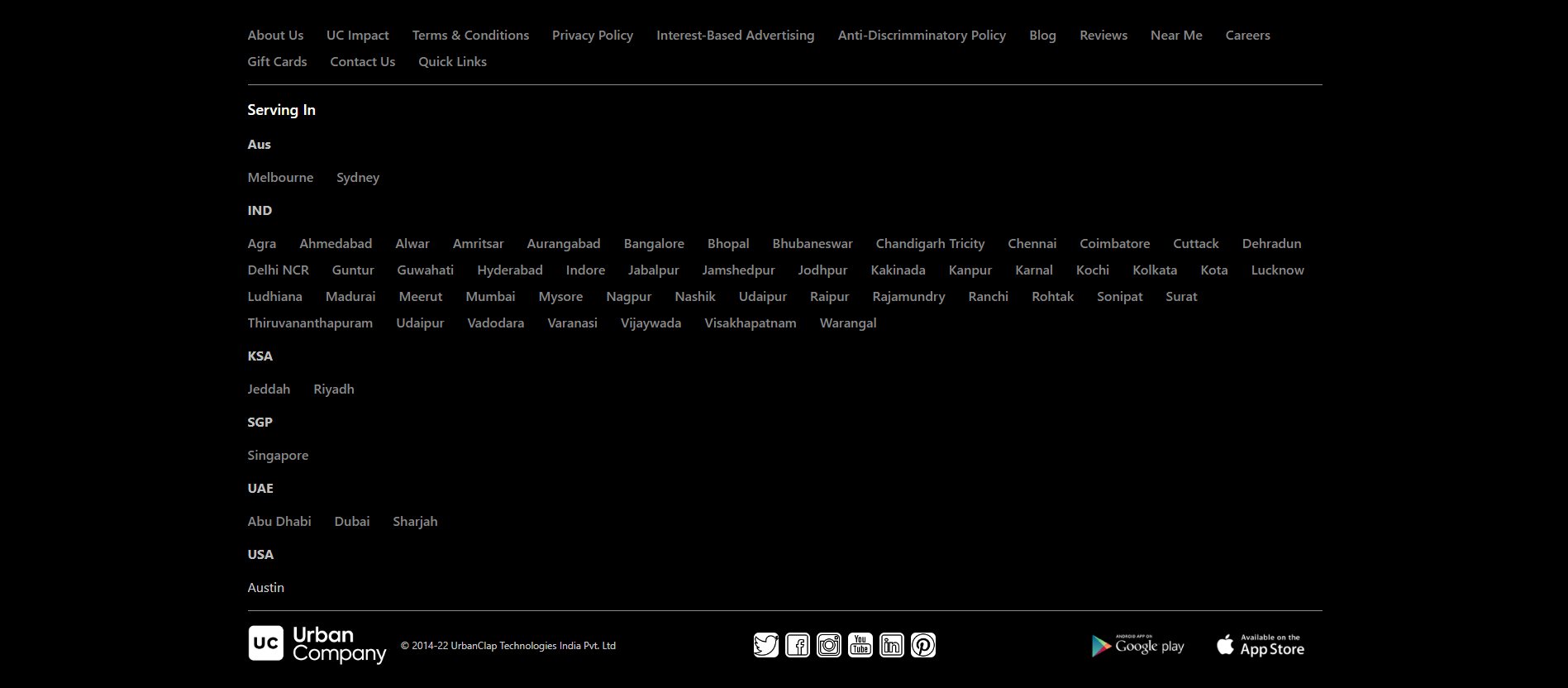Click the IND country heading
1568x688 pixels.
point(260,211)
